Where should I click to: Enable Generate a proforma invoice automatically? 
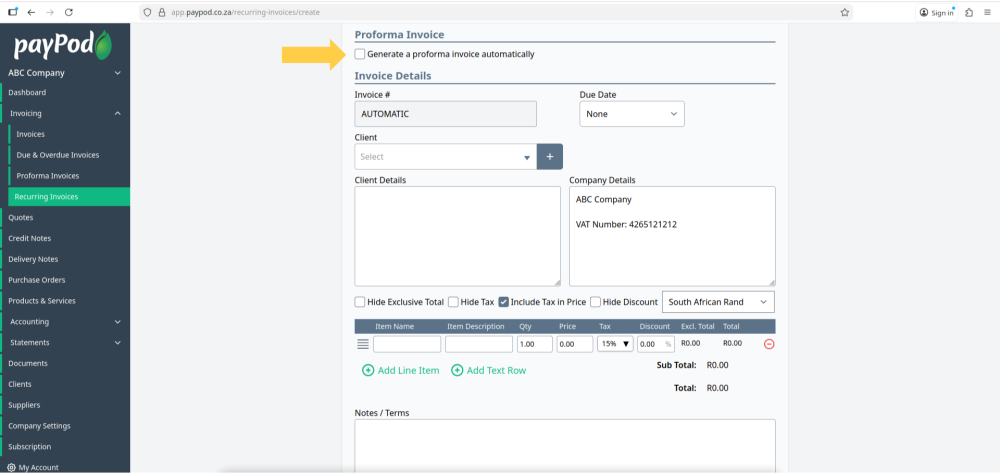(360, 54)
